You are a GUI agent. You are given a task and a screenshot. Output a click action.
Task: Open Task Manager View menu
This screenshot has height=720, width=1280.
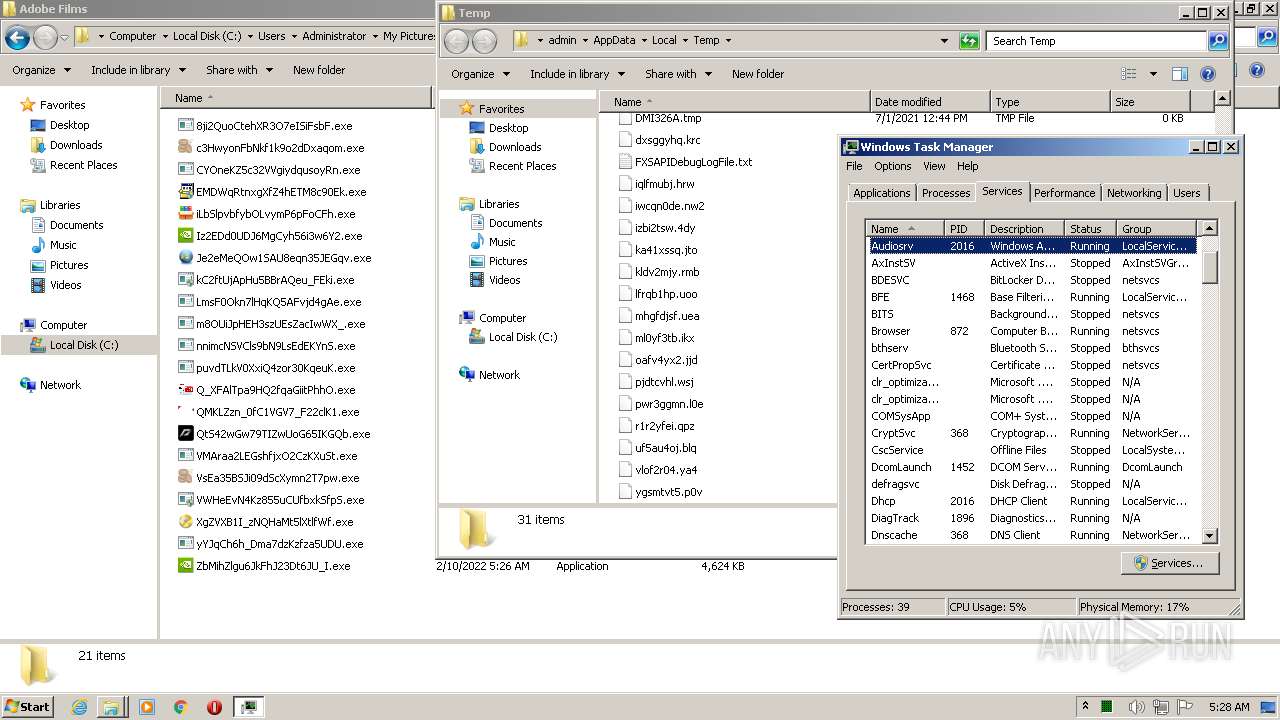pos(934,166)
